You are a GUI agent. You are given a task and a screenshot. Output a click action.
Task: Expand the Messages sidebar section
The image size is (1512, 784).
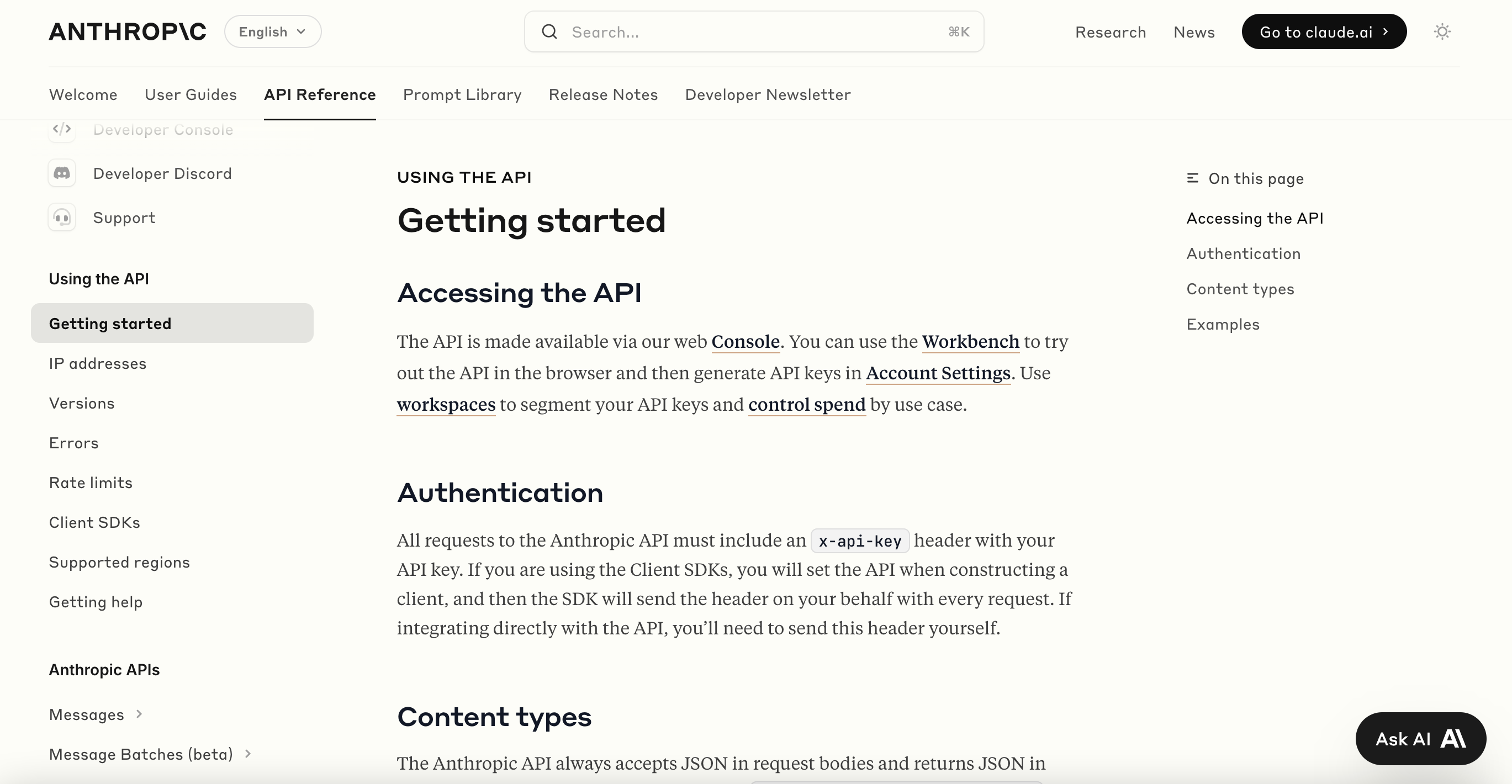click(x=139, y=714)
